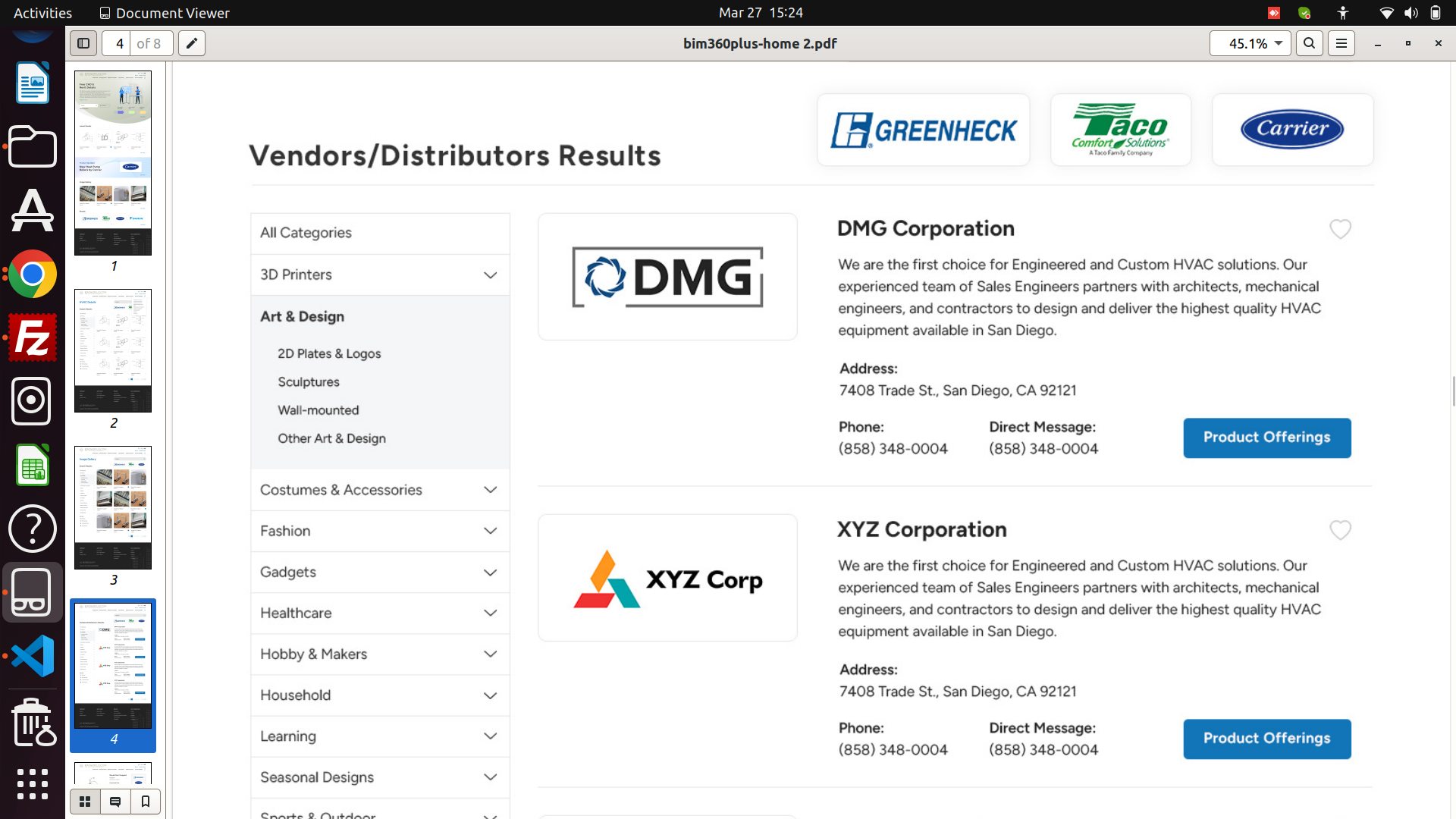
Task: Open the zoom level dropdown
Action: point(1278,43)
